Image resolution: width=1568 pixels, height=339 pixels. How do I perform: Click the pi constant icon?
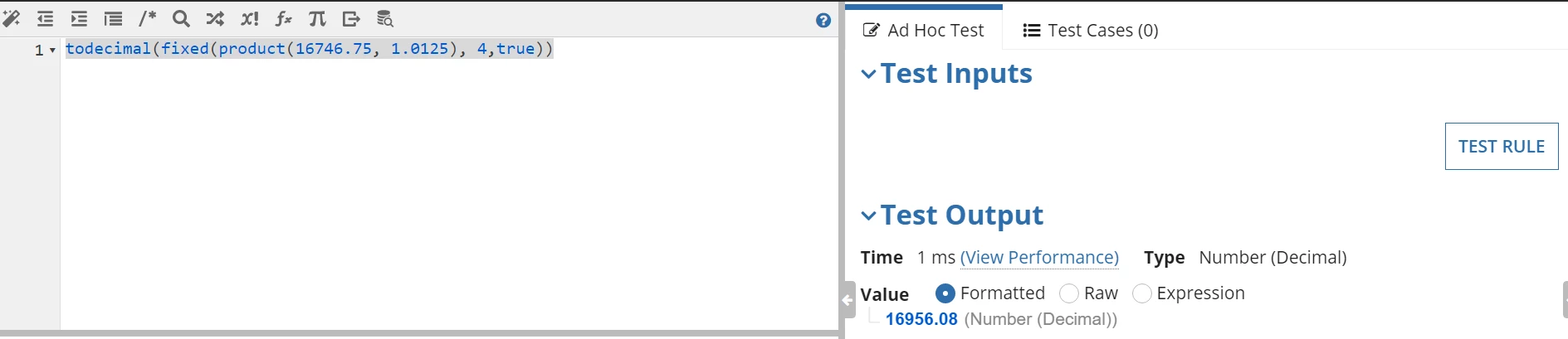(317, 18)
